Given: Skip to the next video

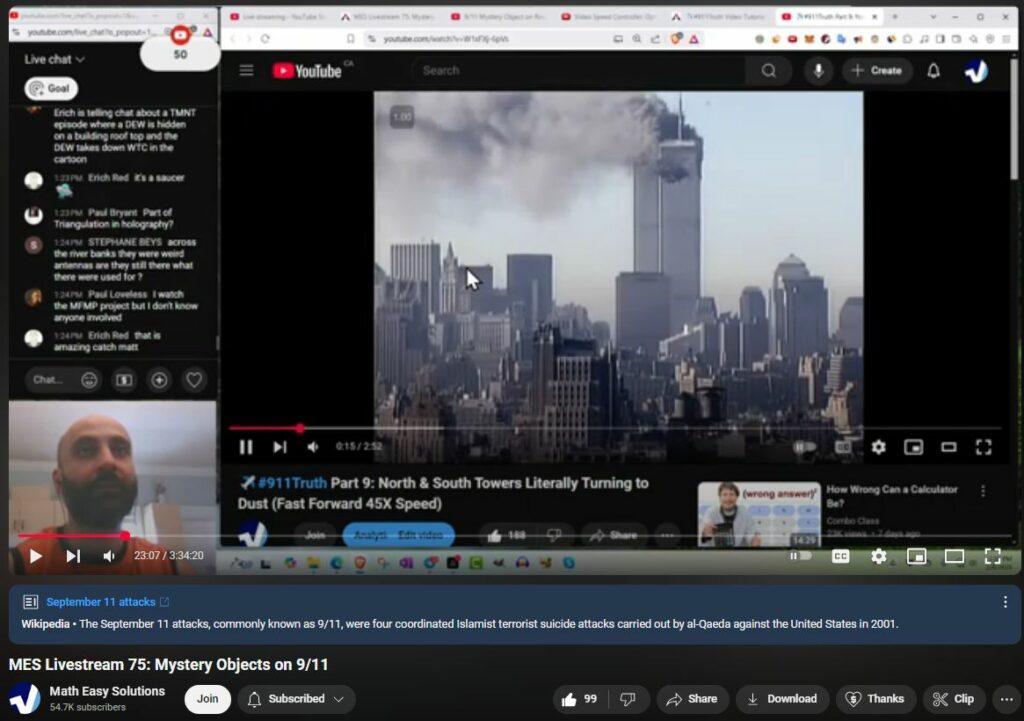Looking at the screenshot, I should click(73, 556).
